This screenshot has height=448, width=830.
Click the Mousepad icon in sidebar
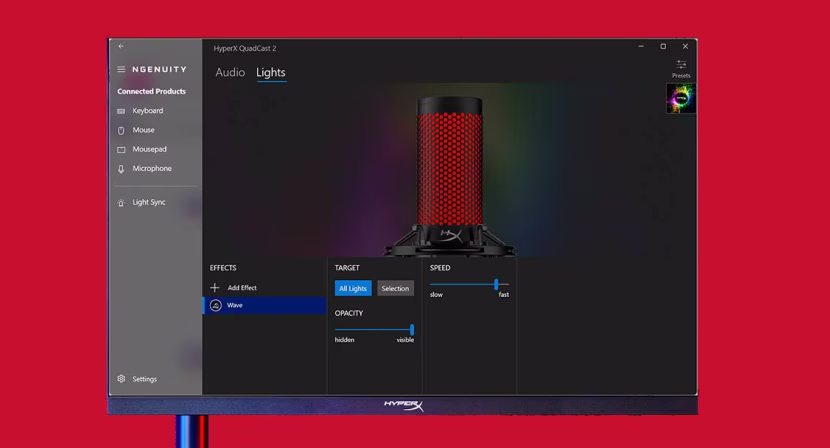pos(121,150)
